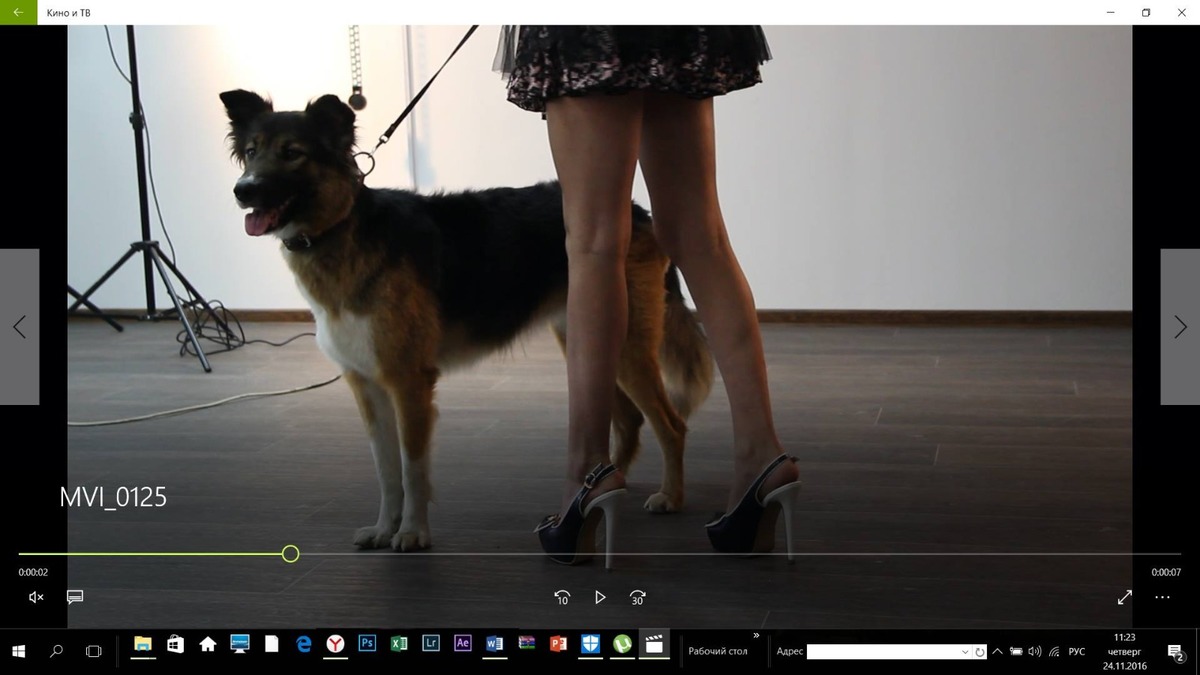Open Photoshop from the taskbar
The width and height of the screenshot is (1200, 675).
[x=367, y=644]
